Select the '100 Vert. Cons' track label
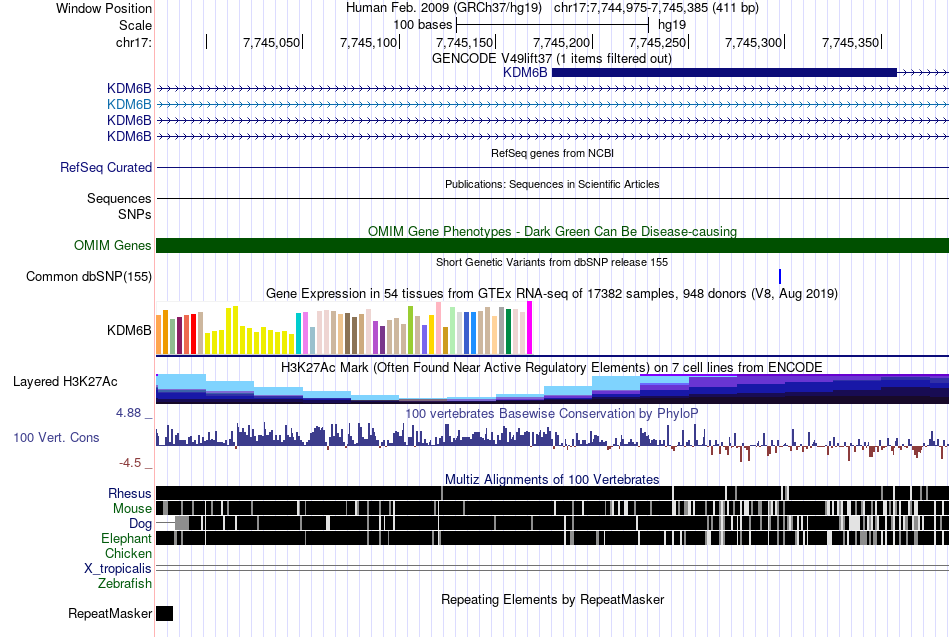The width and height of the screenshot is (950, 637). 56,438
